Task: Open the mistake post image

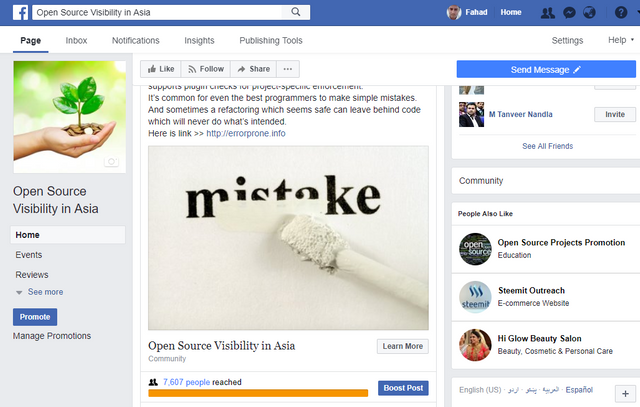Action: 288,238
